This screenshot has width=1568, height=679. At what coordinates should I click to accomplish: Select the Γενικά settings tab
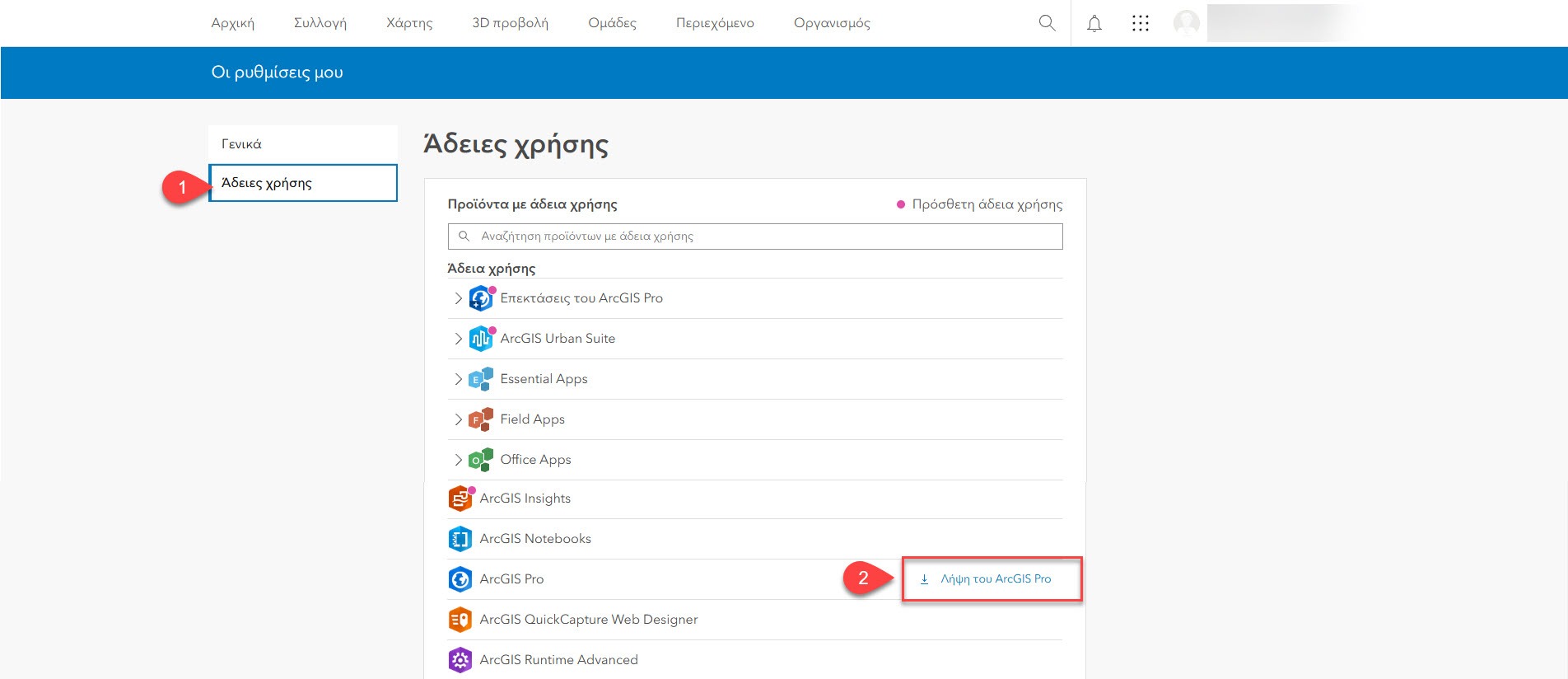[303, 144]
